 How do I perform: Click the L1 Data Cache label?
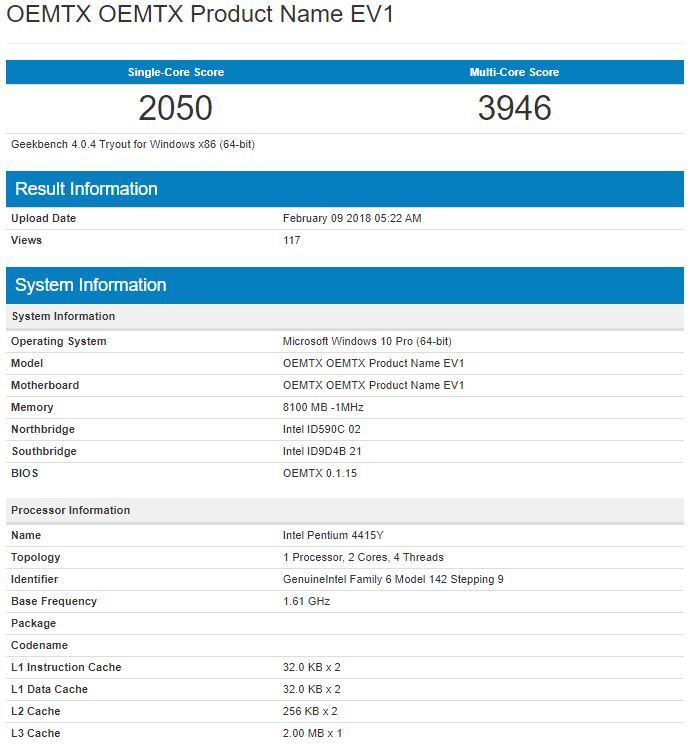(49, 690)
